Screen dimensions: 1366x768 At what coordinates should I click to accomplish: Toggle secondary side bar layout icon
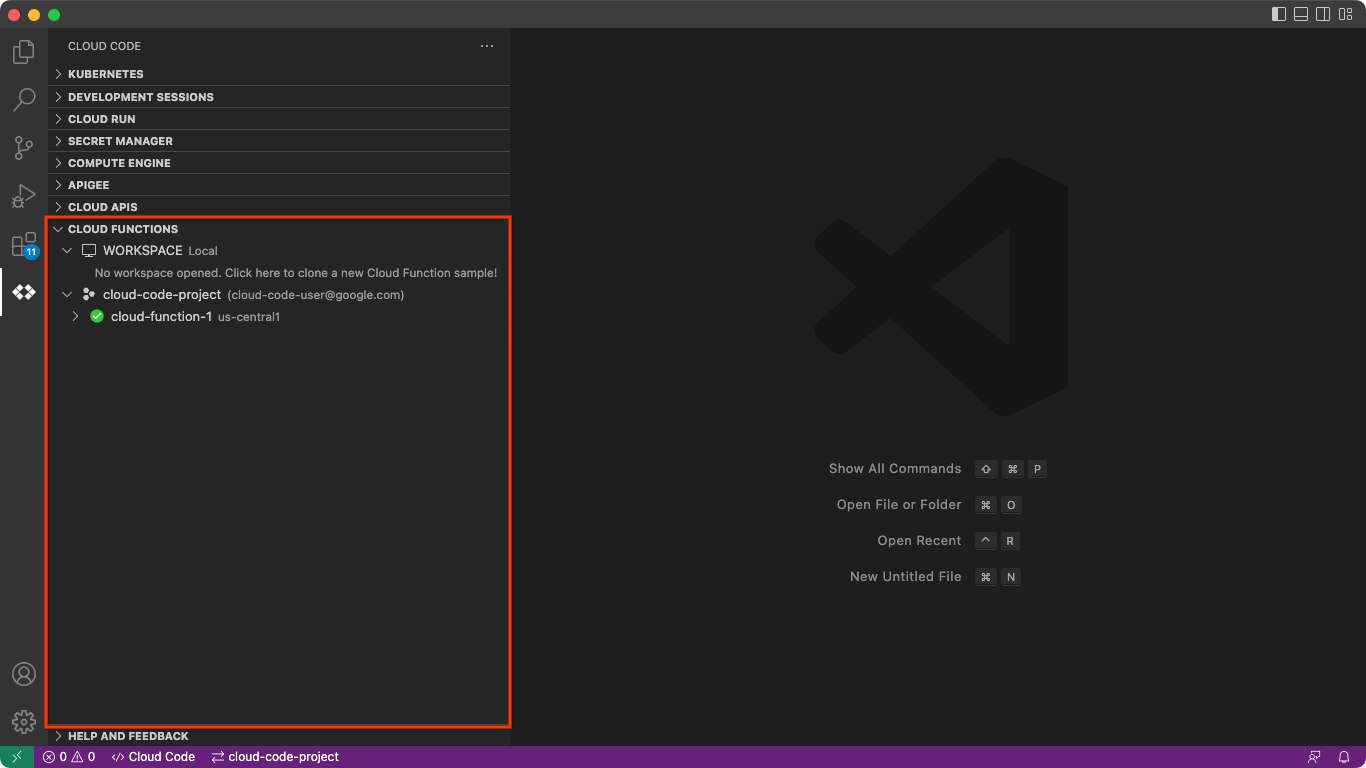(x=1323, y=14)
